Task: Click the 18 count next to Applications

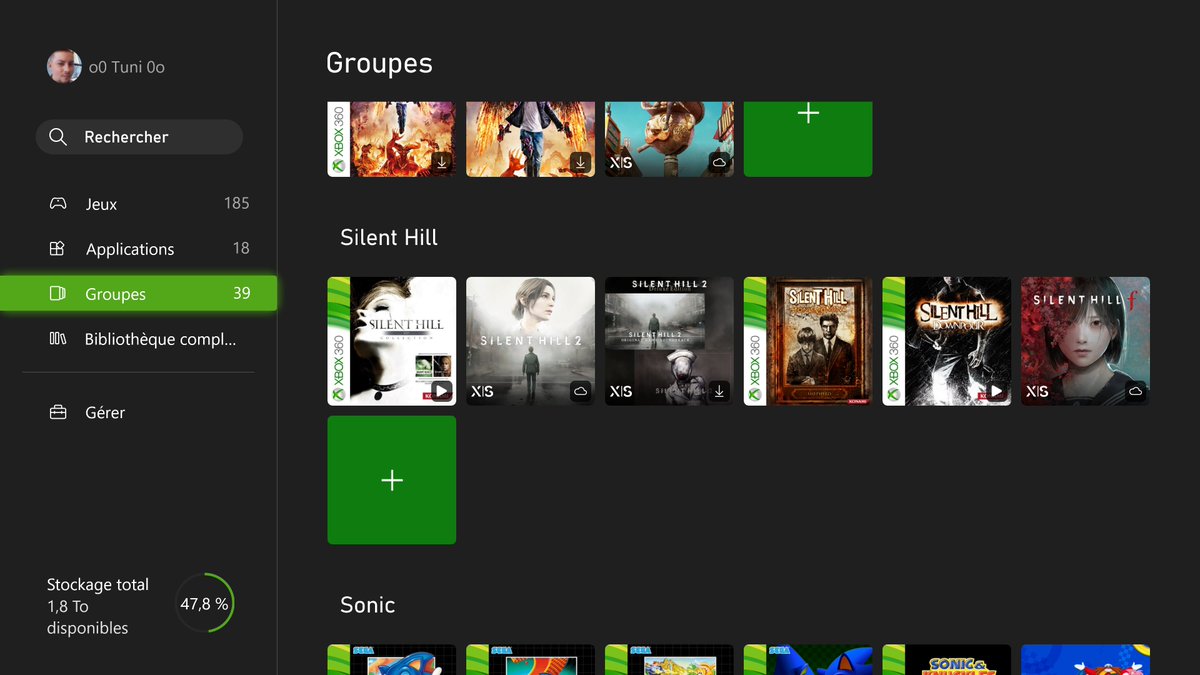Action: [241, 248]
